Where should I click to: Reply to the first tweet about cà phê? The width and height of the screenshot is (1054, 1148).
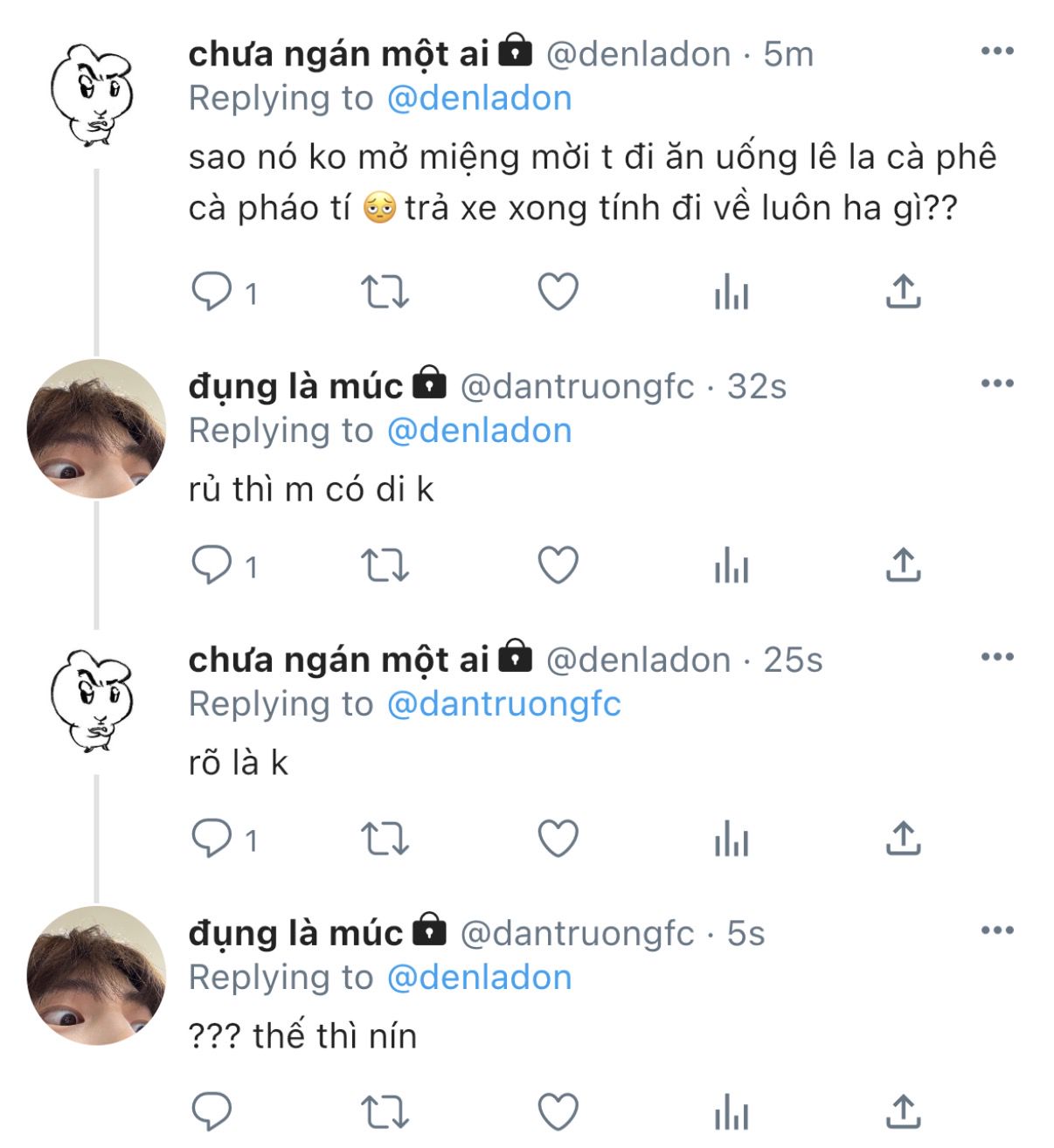coord(211,292)
